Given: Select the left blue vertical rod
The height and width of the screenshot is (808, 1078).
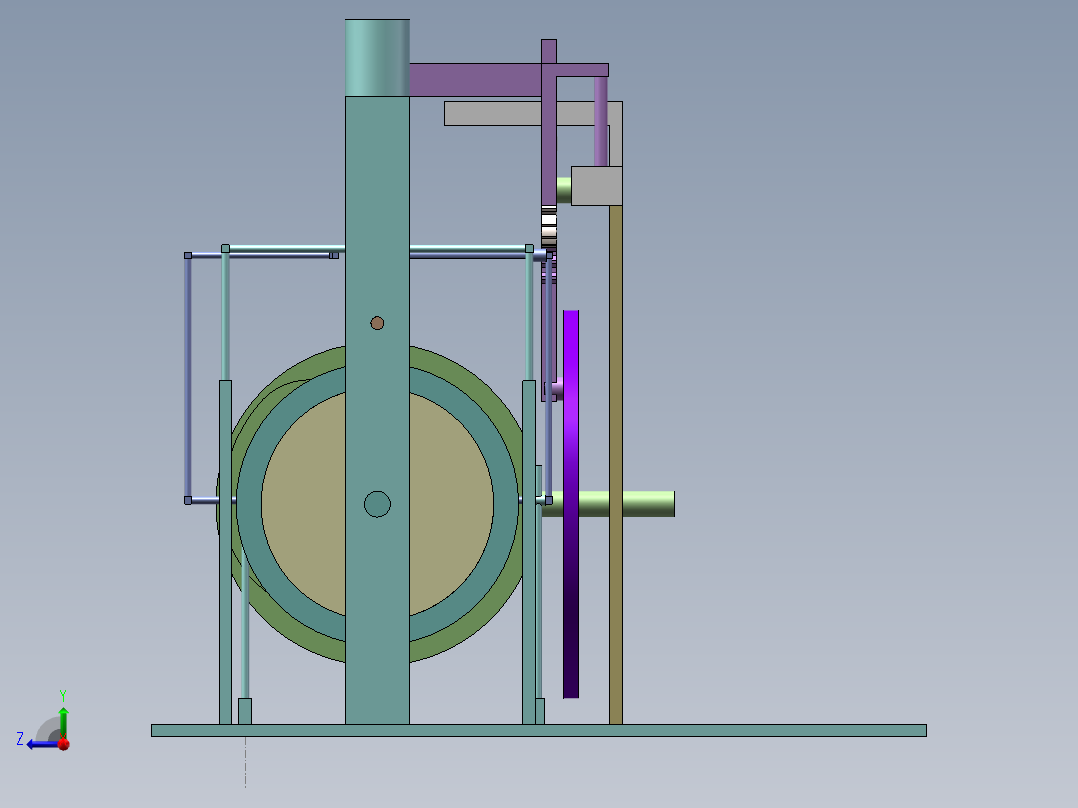Looking at the screenshot, I should click(188, 378).
